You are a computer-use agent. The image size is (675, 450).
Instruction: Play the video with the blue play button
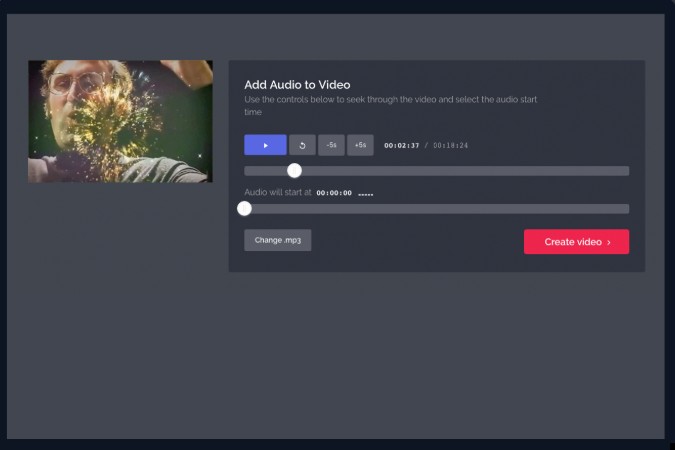pos(265,145)
